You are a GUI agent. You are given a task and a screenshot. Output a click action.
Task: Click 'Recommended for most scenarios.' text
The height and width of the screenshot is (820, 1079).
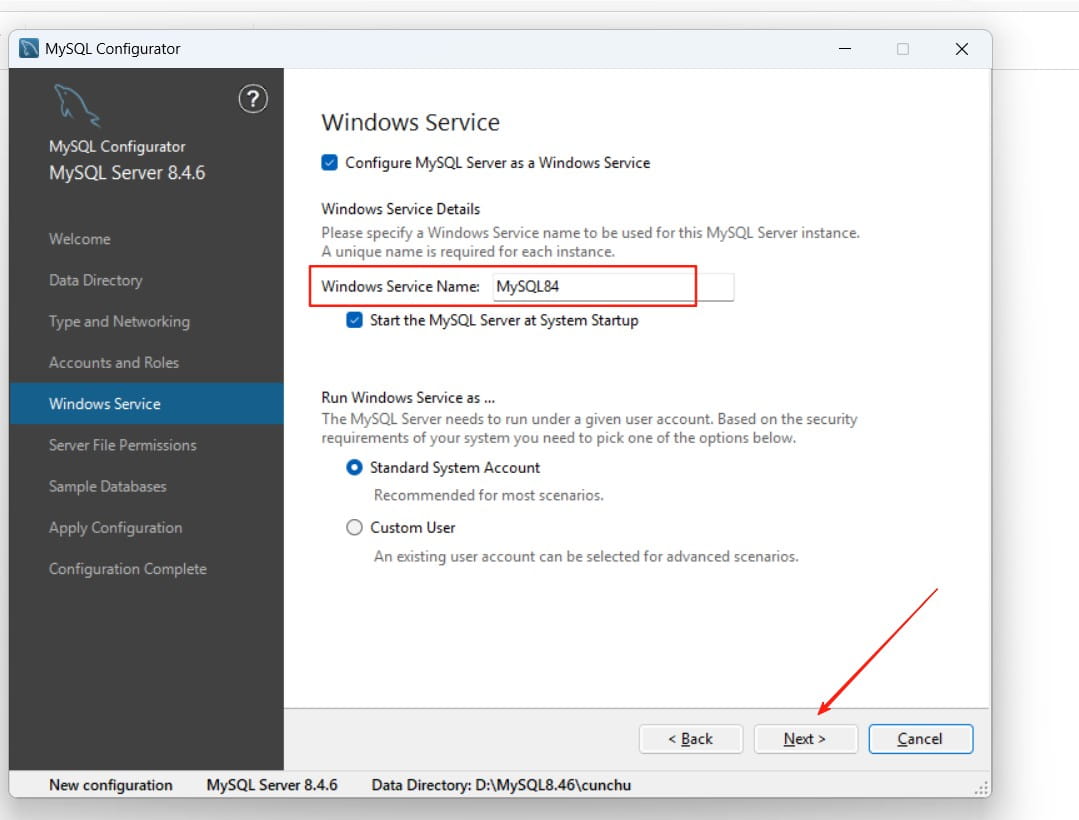489,495
